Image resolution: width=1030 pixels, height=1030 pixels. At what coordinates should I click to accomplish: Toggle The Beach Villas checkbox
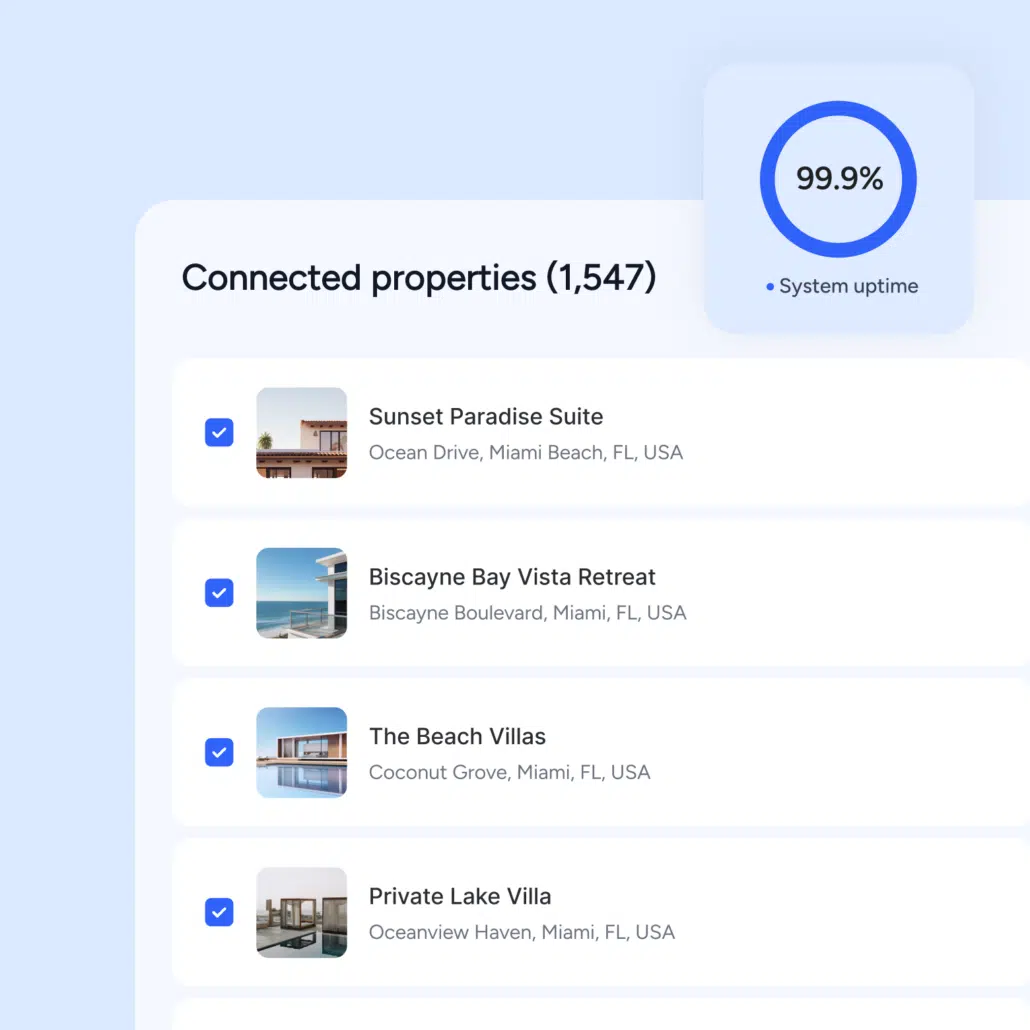coord(219,752)
